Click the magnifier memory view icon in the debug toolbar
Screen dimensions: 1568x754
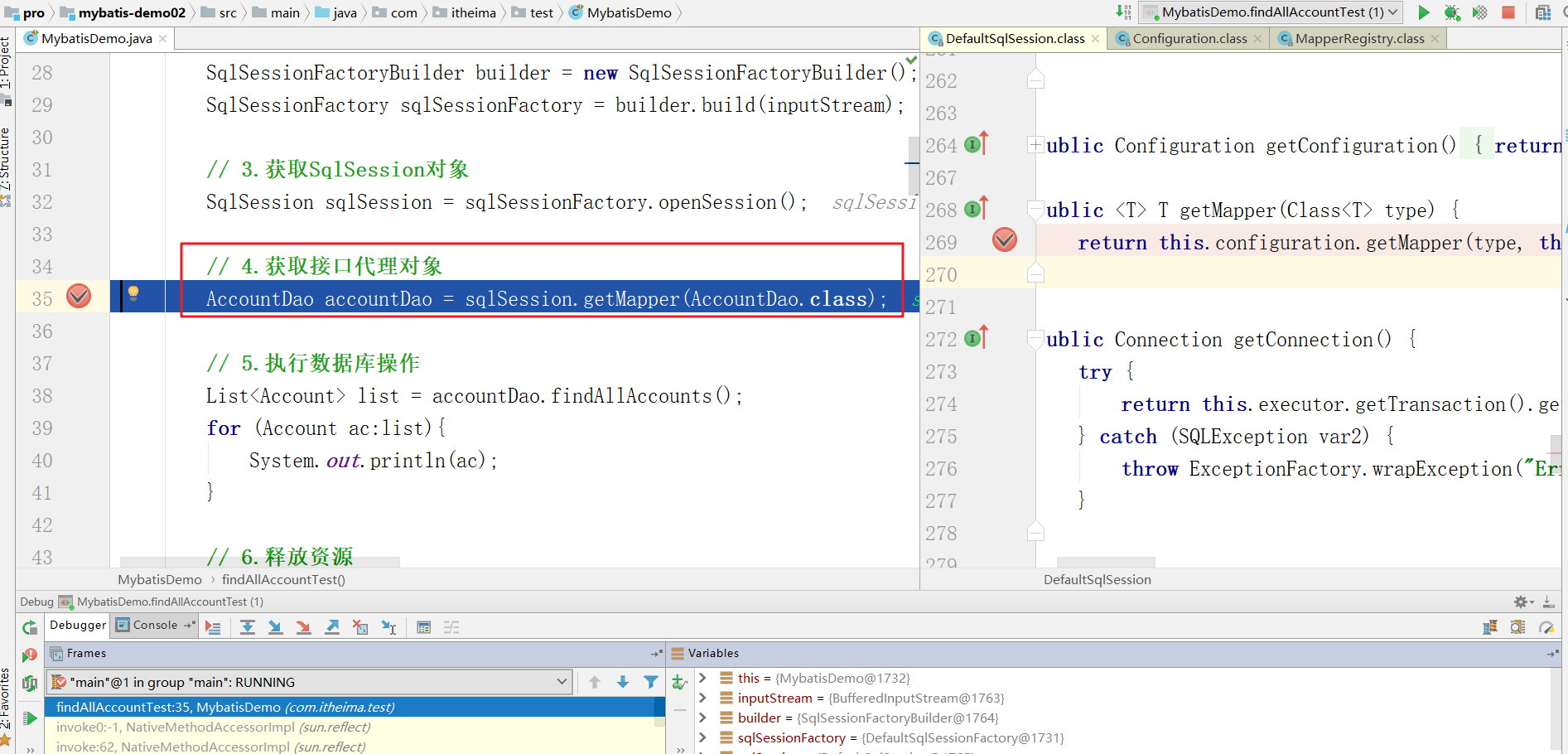click(1517, 627)
